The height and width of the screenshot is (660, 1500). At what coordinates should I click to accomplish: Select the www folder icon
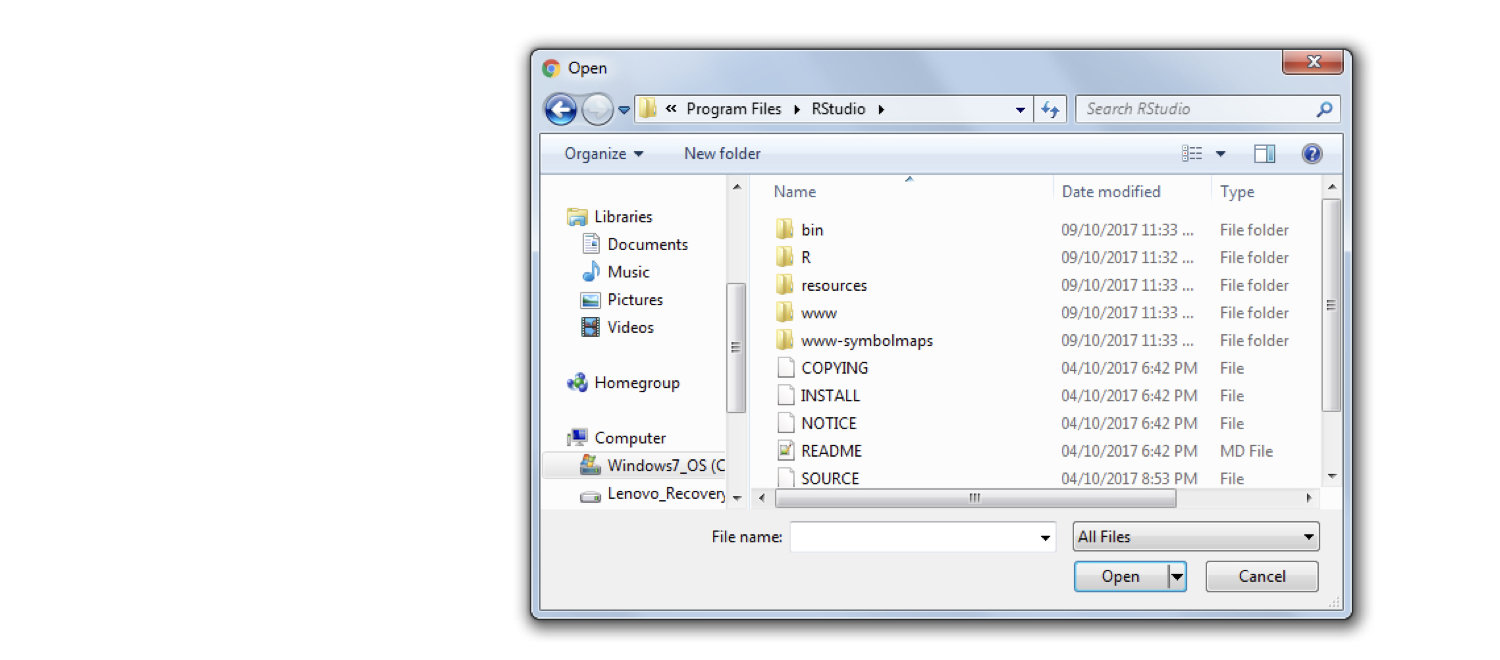785,312
